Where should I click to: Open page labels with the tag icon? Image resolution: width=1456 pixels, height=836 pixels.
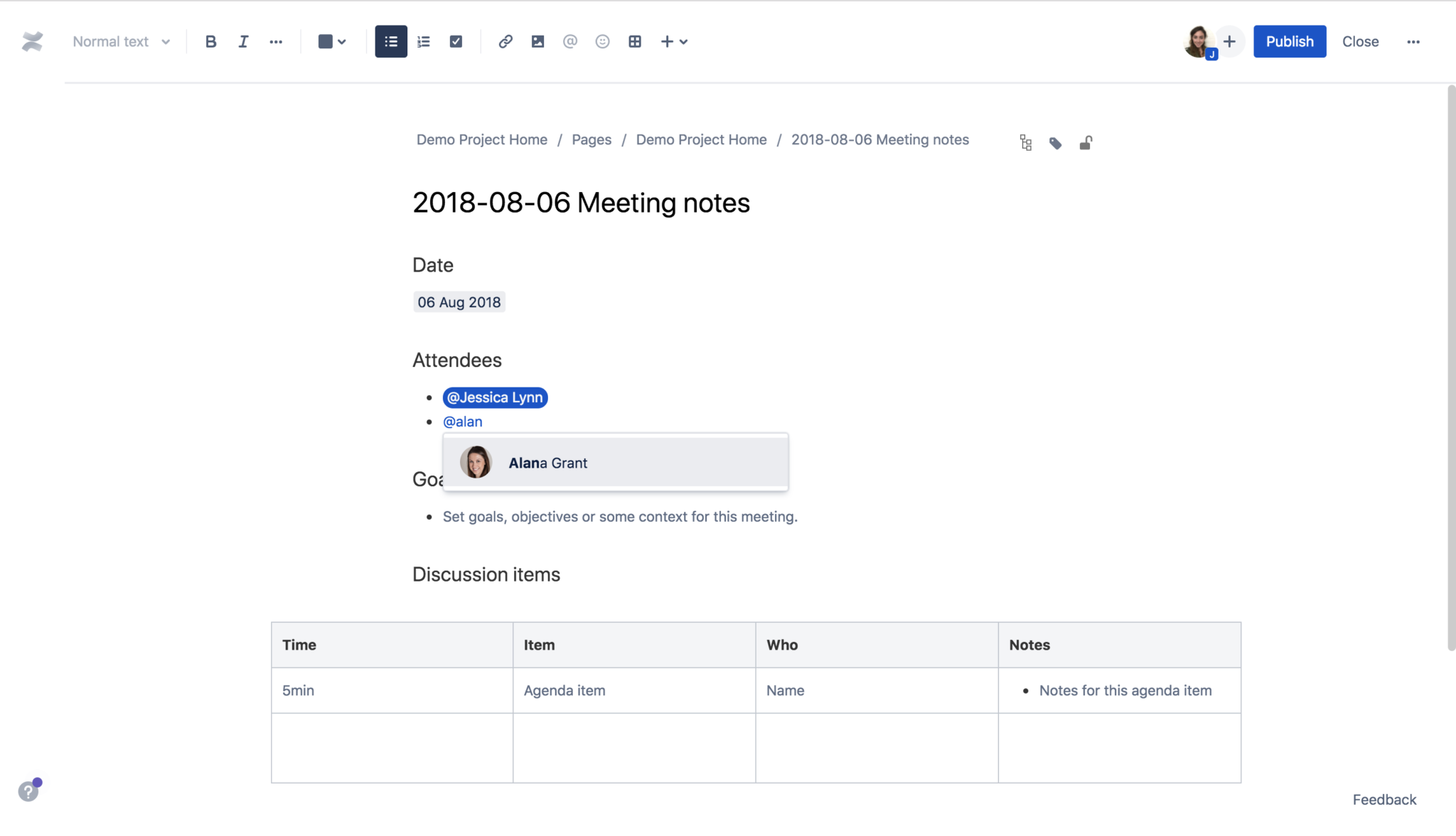[1055, 142]
